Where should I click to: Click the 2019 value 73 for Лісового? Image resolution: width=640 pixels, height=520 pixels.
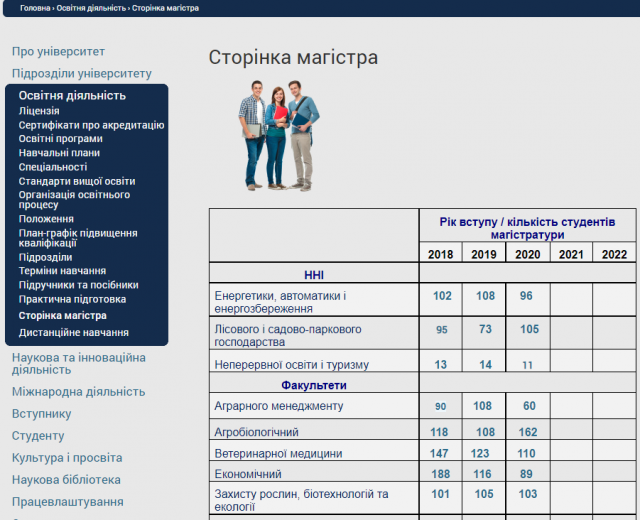[485, 329]
